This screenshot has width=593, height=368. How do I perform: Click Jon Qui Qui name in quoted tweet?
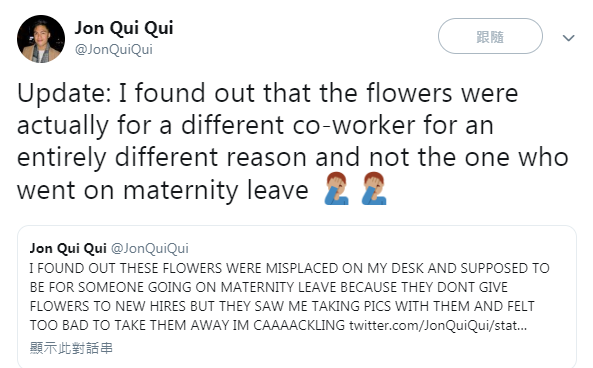pyautogui.click(x=68, y=248)
